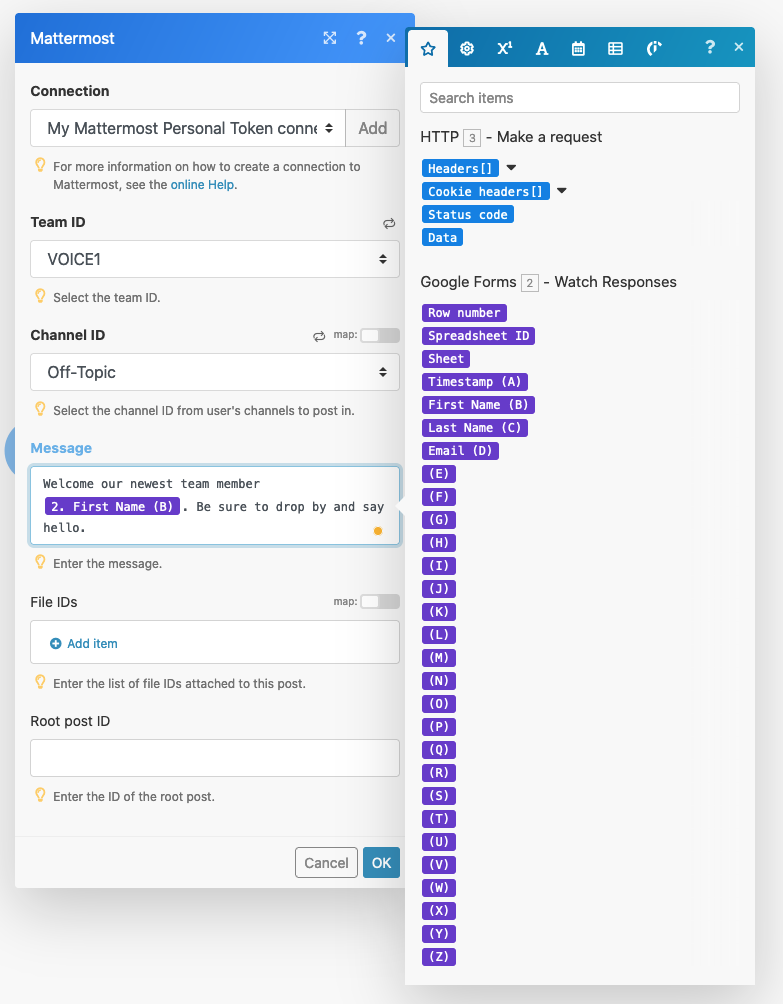The width and height of the screenshot is (783, 1004).
Task: Open the general functions gear tab
Action: (467, 48)
